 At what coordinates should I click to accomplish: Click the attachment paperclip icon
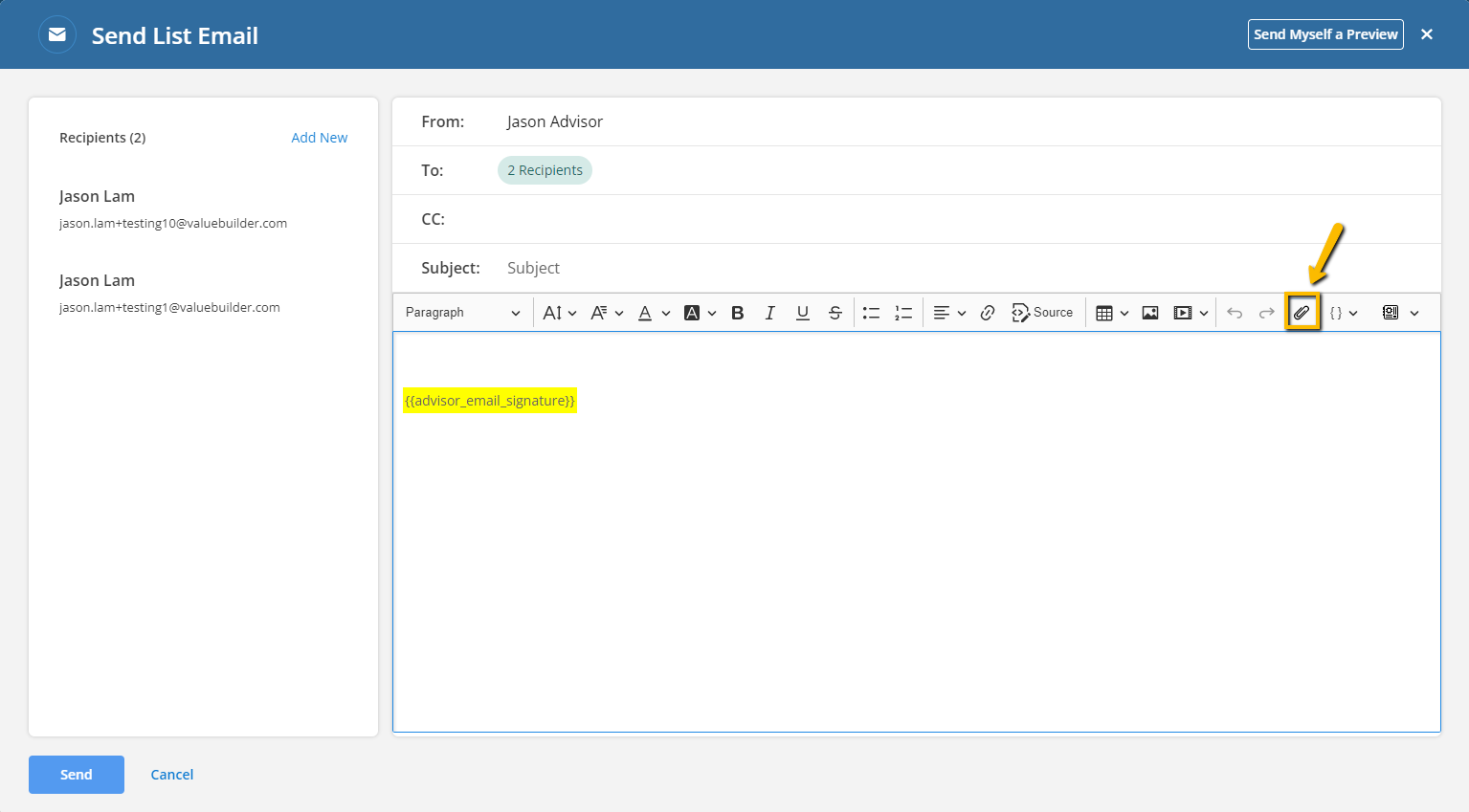tap(1302, 313)
